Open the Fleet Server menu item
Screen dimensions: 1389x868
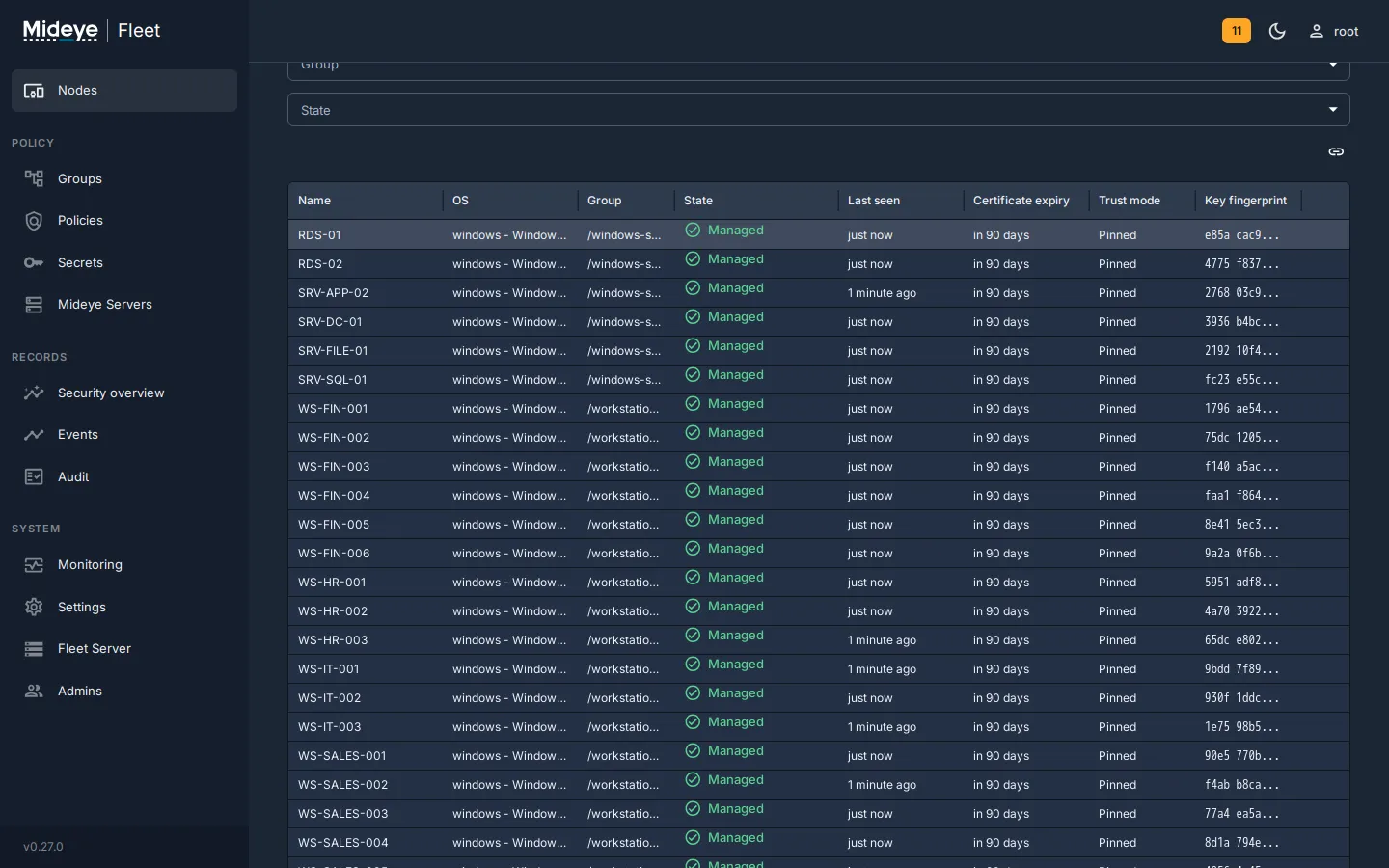[124, 649]
